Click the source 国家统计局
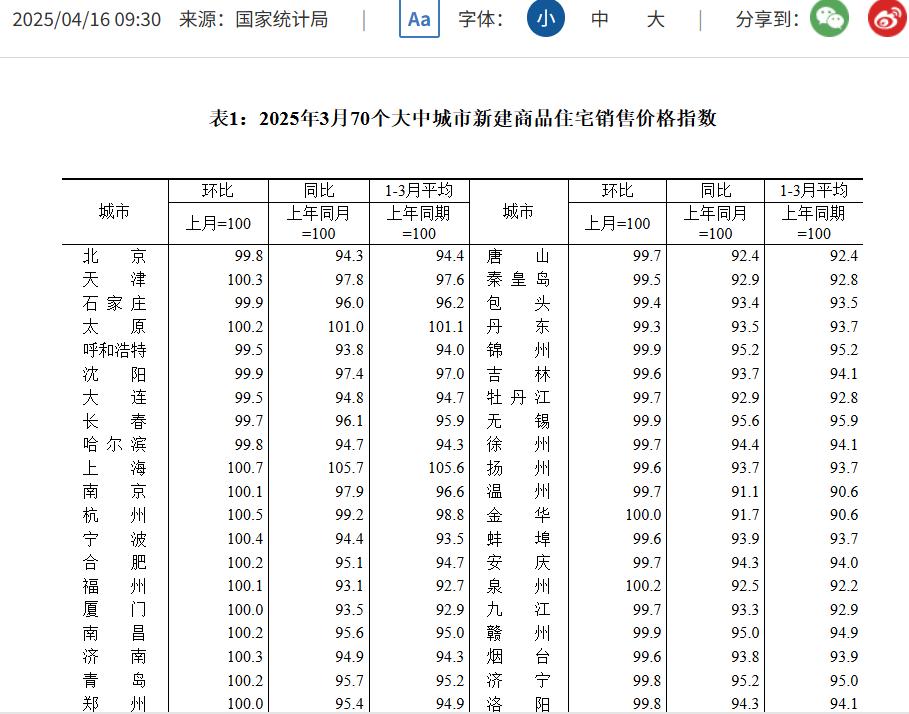The width and height of the screenshot is (909, 714). coord(282,19)
